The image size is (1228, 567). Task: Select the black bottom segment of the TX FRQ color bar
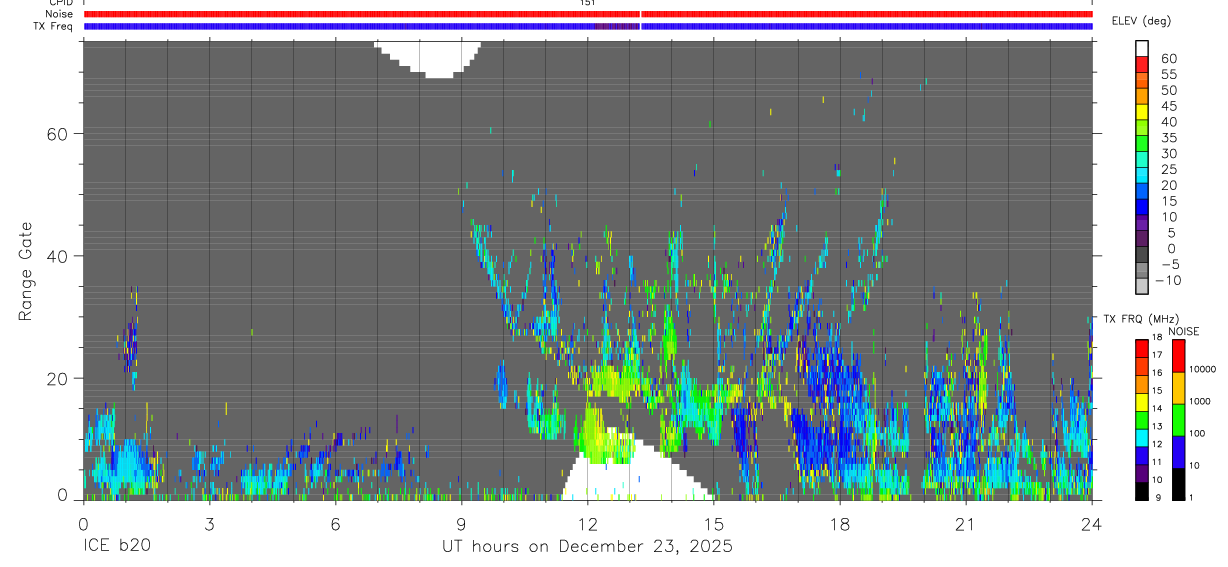[1142, 491]
